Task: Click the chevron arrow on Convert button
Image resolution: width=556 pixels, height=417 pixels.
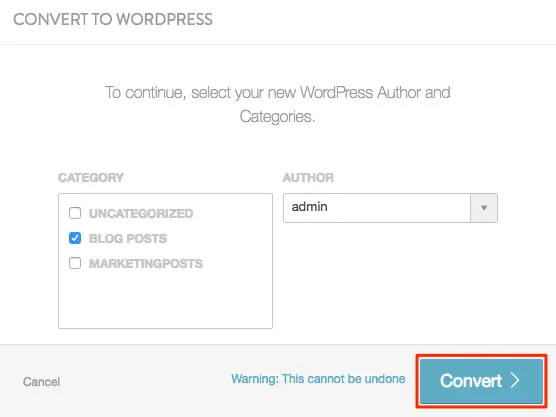Action: (x=515, y=380)
